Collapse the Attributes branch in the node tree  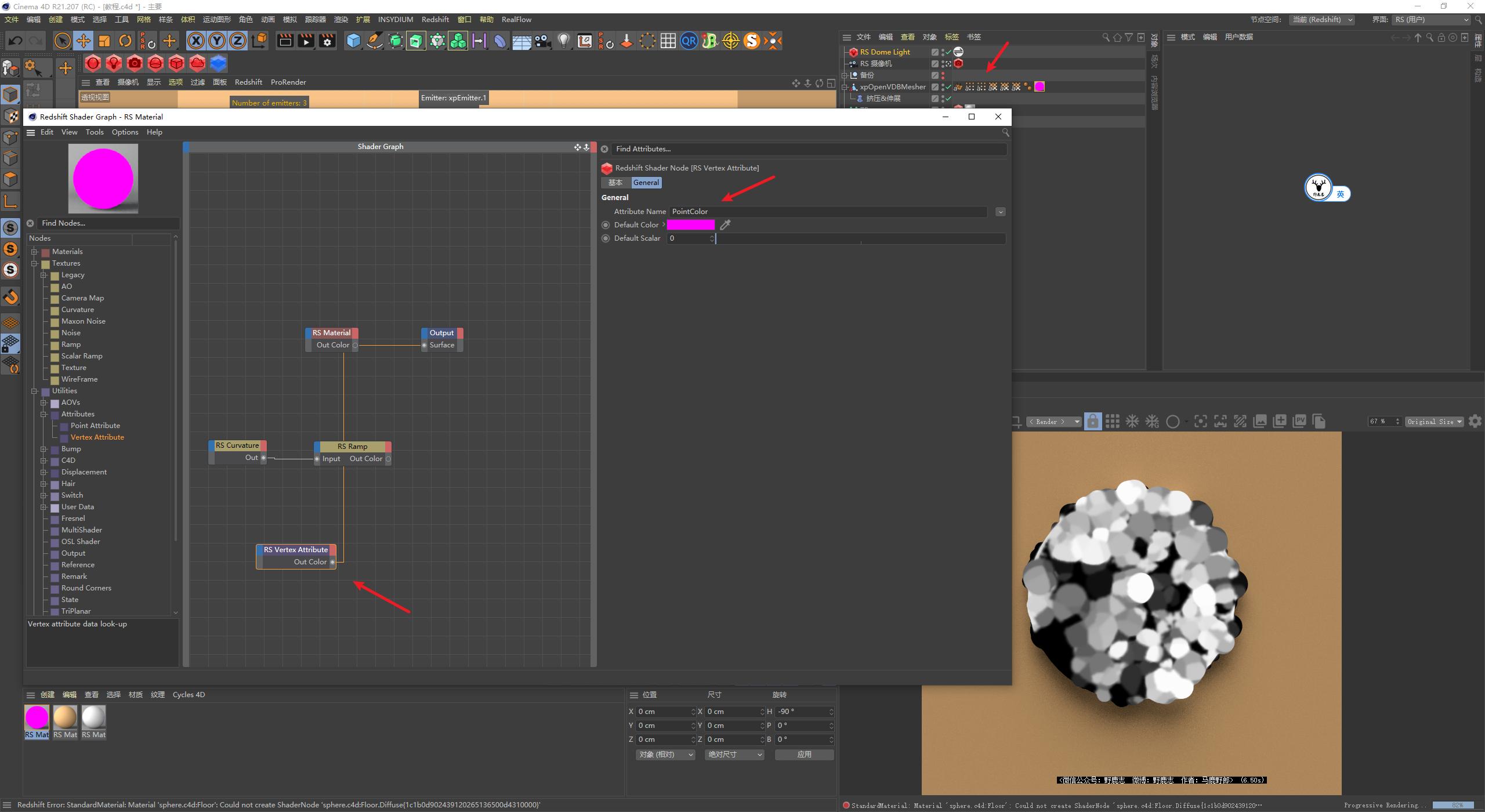(44, 414)
